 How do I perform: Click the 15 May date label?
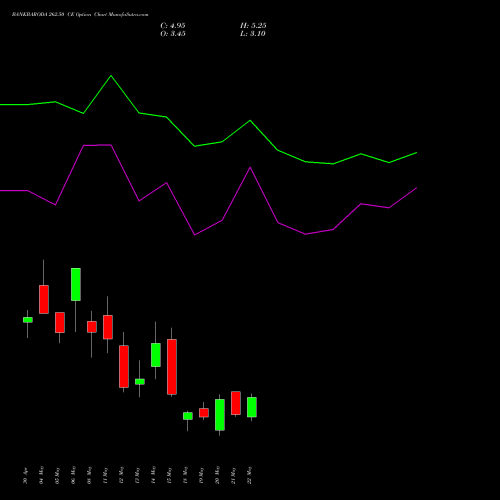pyautogui.click(x=170, y=476)
